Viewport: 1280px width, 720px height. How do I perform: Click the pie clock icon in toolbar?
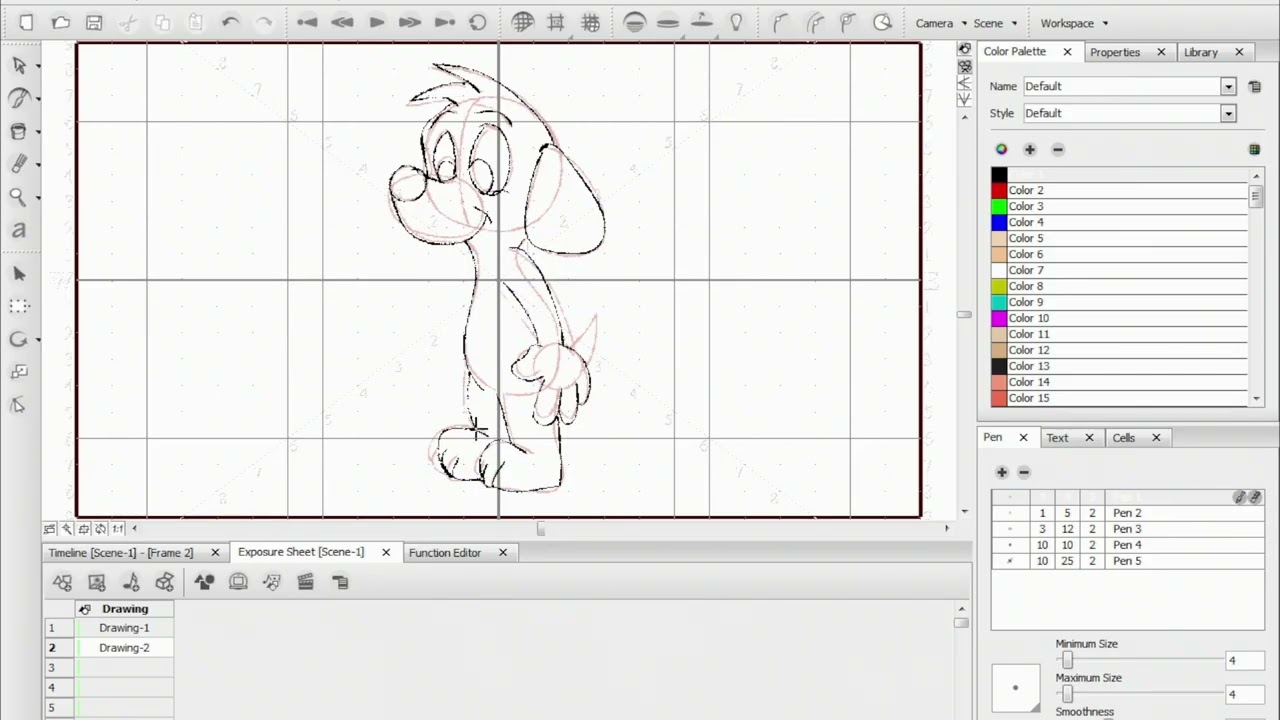(882, 22)
